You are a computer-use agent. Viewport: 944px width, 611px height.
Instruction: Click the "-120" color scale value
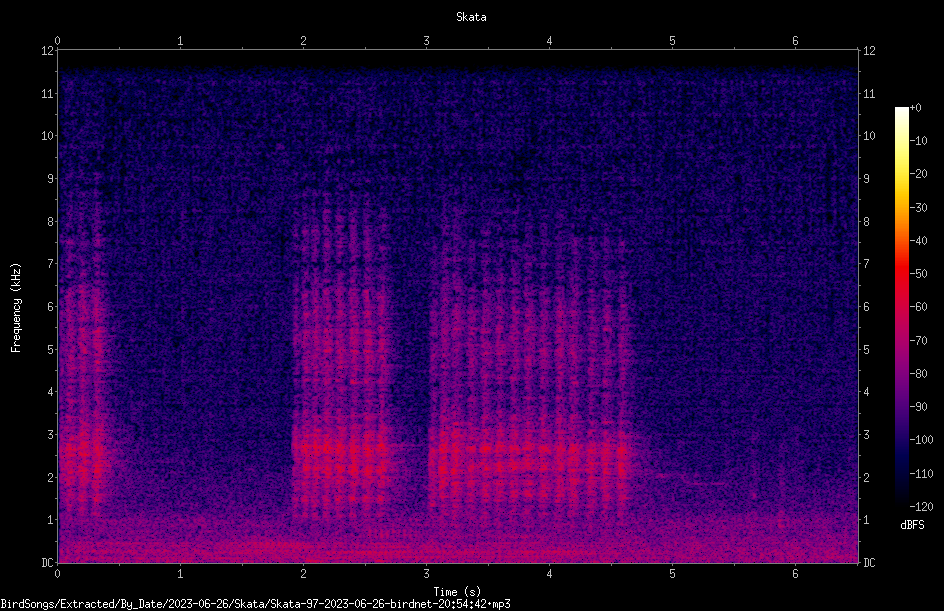pyautogui.click(x=921, y=507)
